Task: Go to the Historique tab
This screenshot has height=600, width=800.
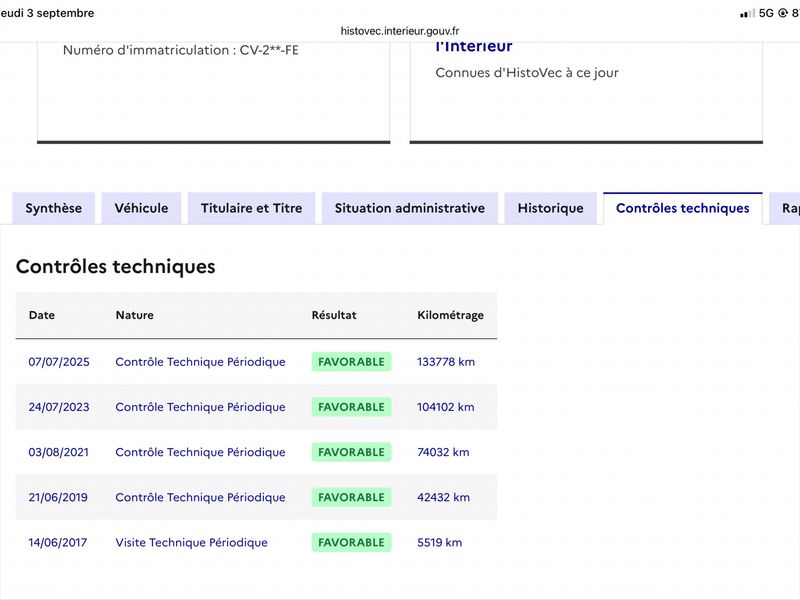Action: (x=551, y=208)
